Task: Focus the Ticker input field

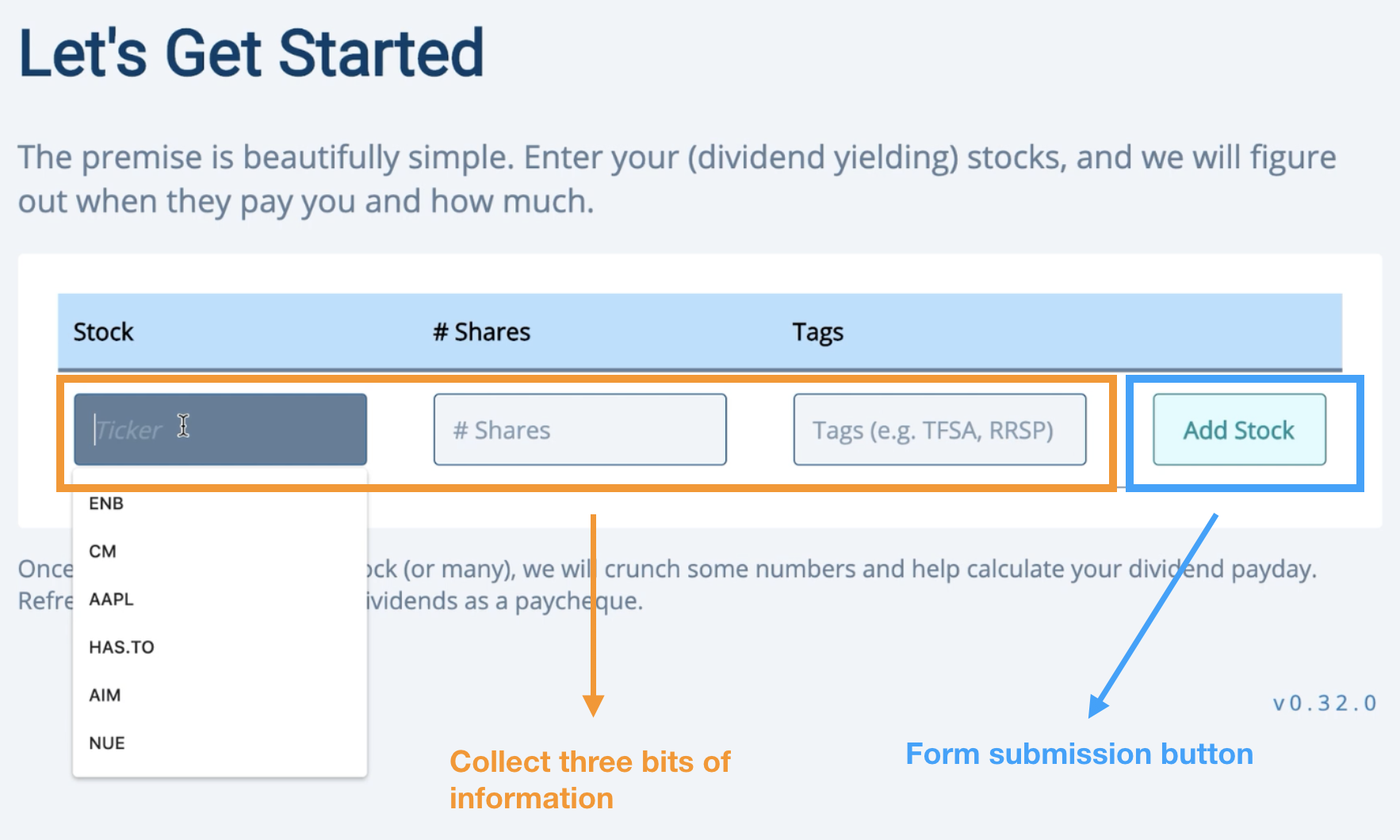Action: pyautogui.click(x=220, y=430)
